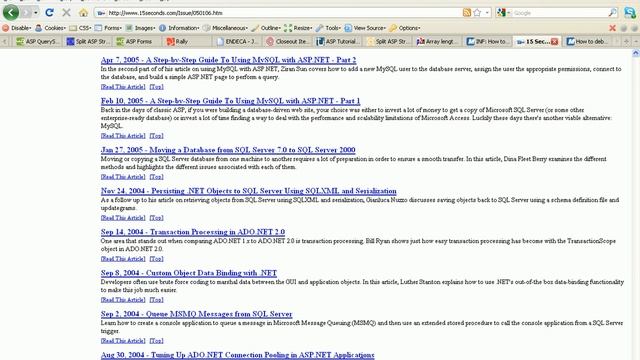Open the Apr 7, 2005 MySQL Part 2 article

coord(228,60)
